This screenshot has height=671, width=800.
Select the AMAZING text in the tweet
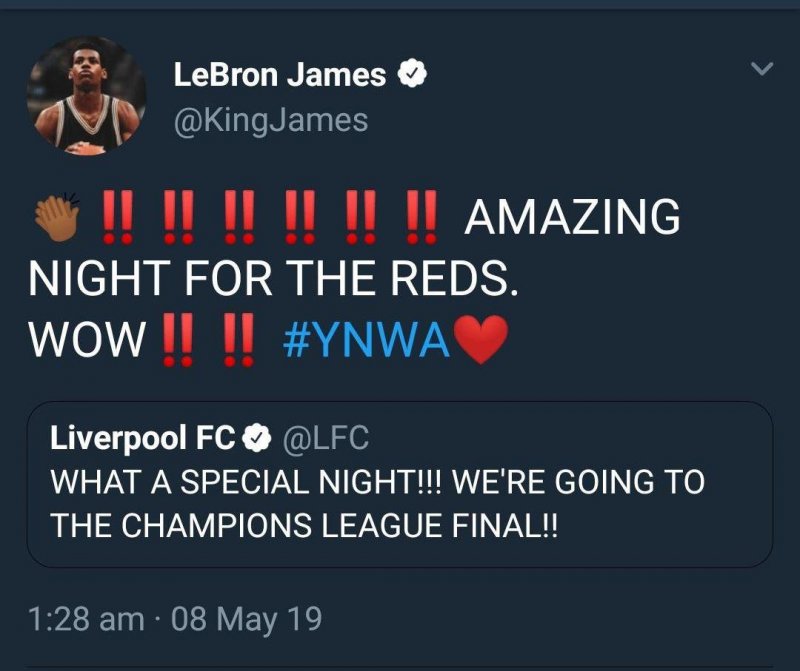[x=573, y=217]
